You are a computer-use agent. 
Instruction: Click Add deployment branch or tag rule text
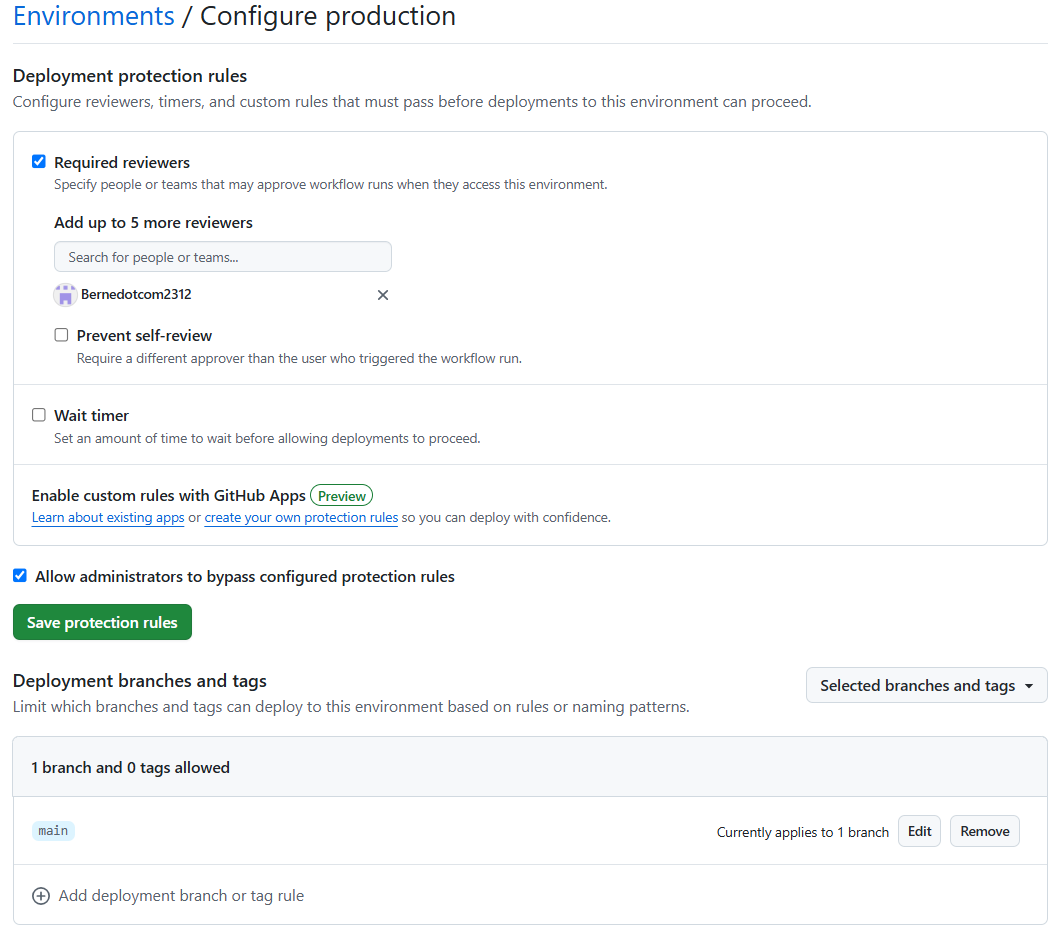pos(181,895)
